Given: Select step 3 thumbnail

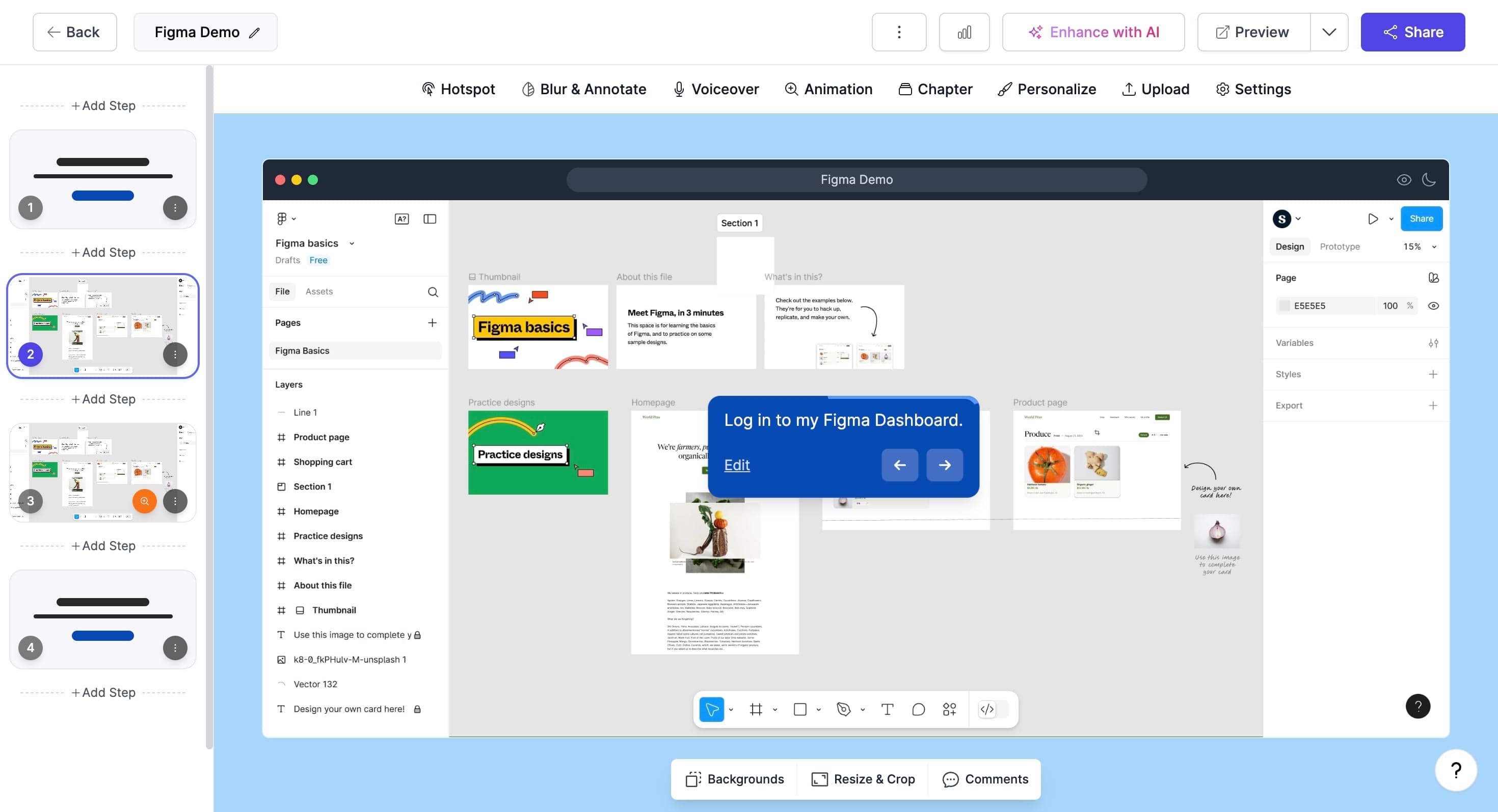Looking at the screenshot, I should pos(103,473).
